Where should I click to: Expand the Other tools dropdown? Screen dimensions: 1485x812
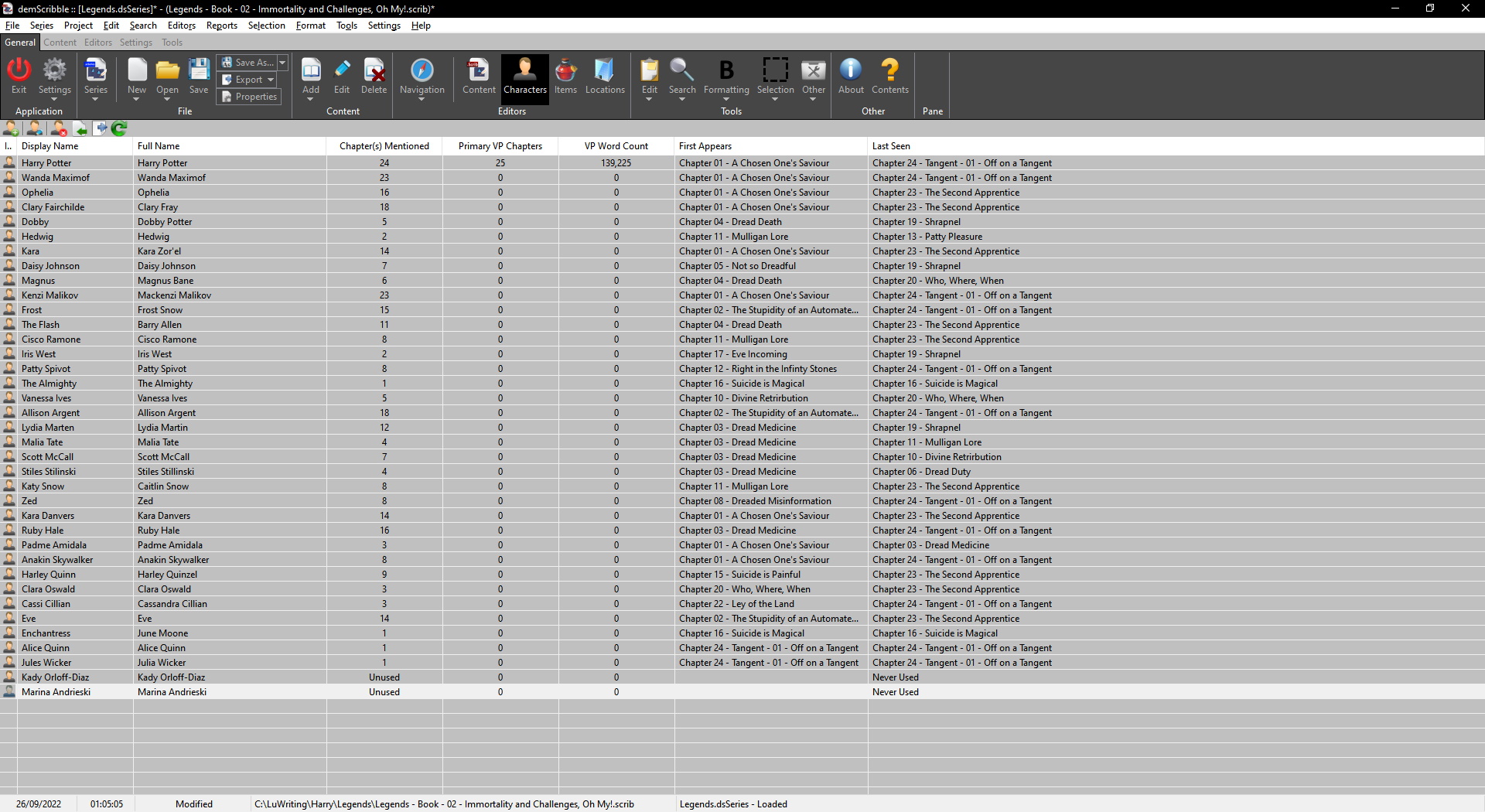pos(813,99)
